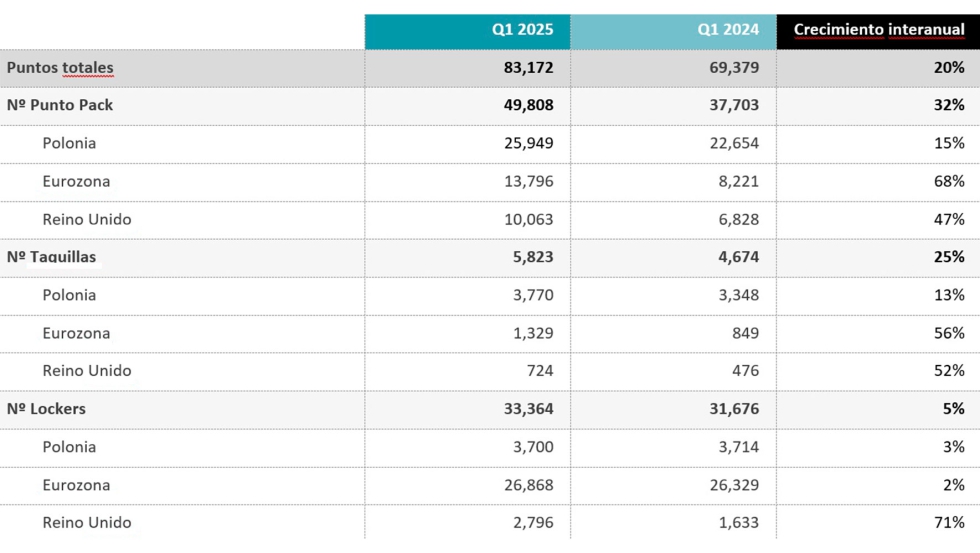Click the 52% growth cell

coord(949,370)
